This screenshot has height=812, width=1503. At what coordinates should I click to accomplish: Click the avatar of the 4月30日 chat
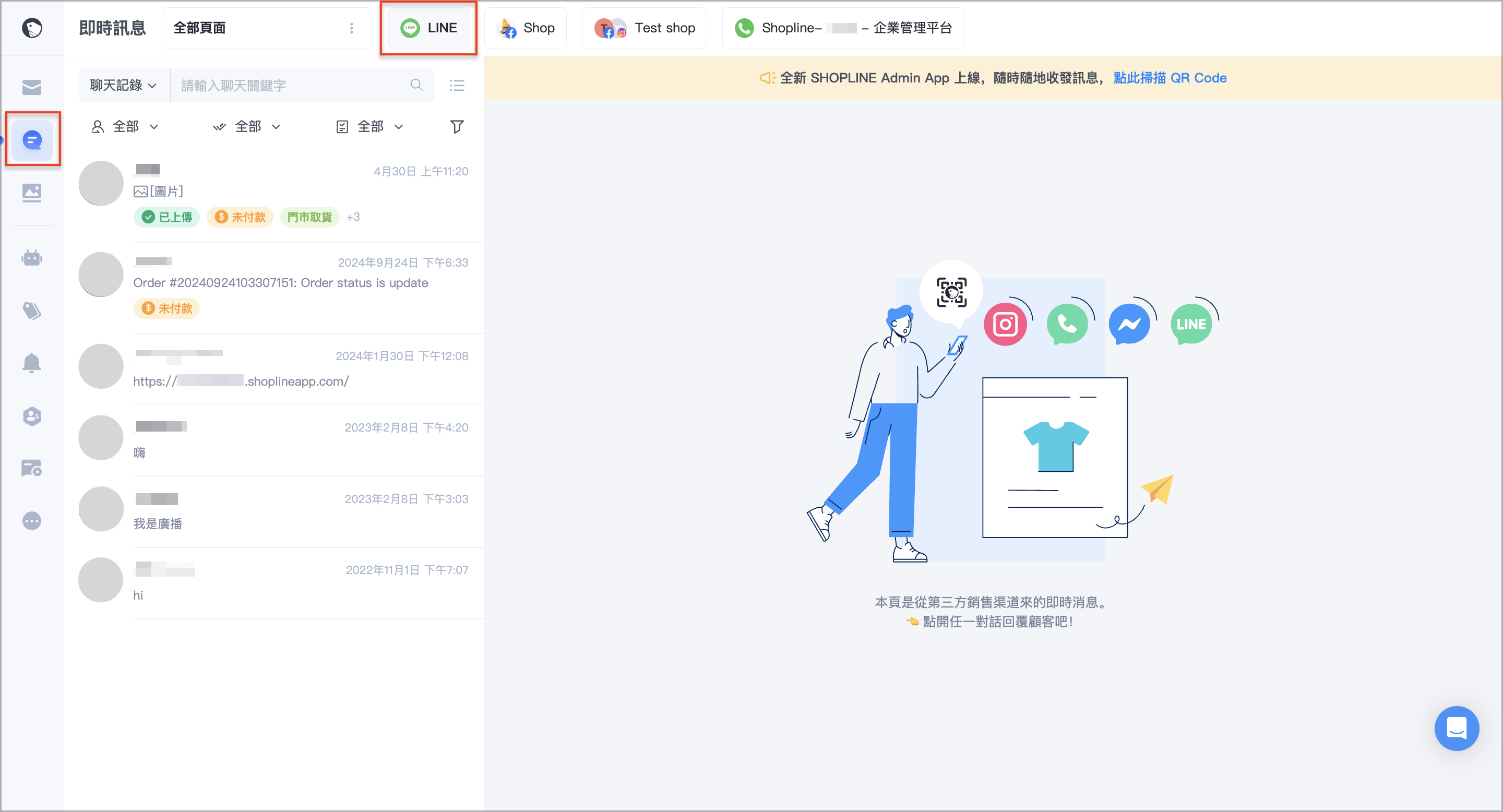[x=101, y=183]
